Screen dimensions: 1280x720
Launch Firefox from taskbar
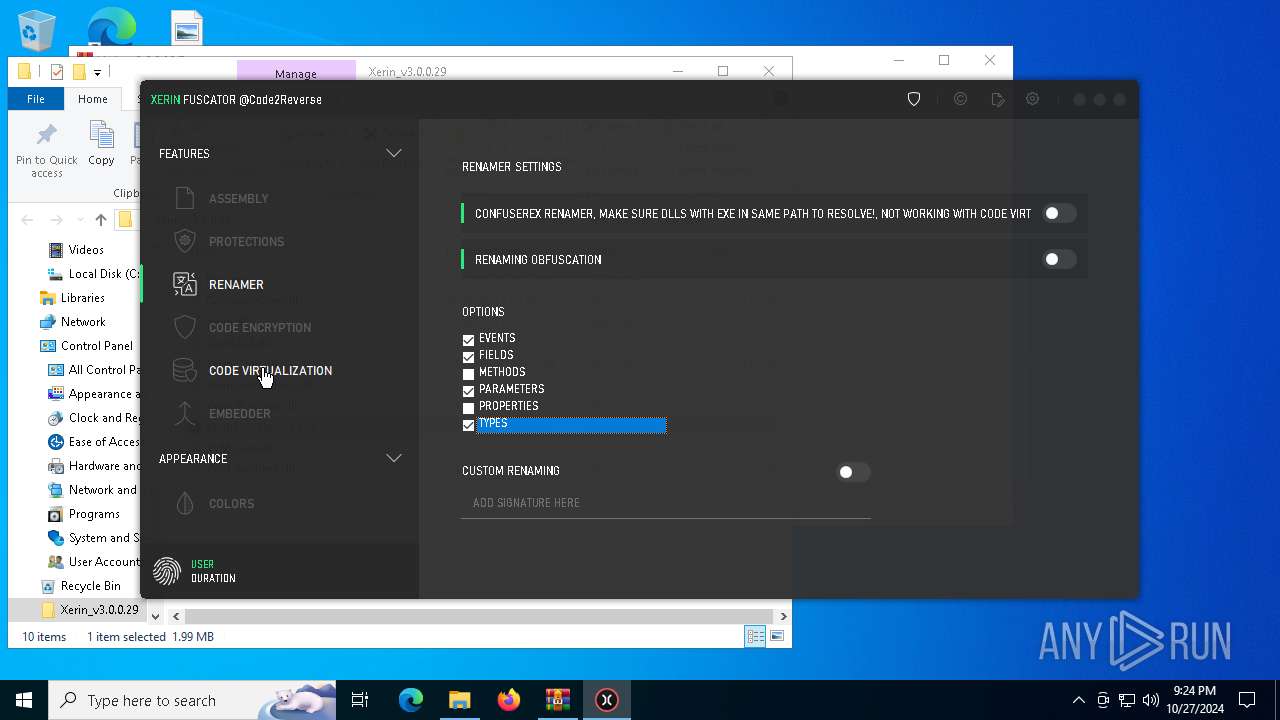pyautogui.click(x=509, y=700)
